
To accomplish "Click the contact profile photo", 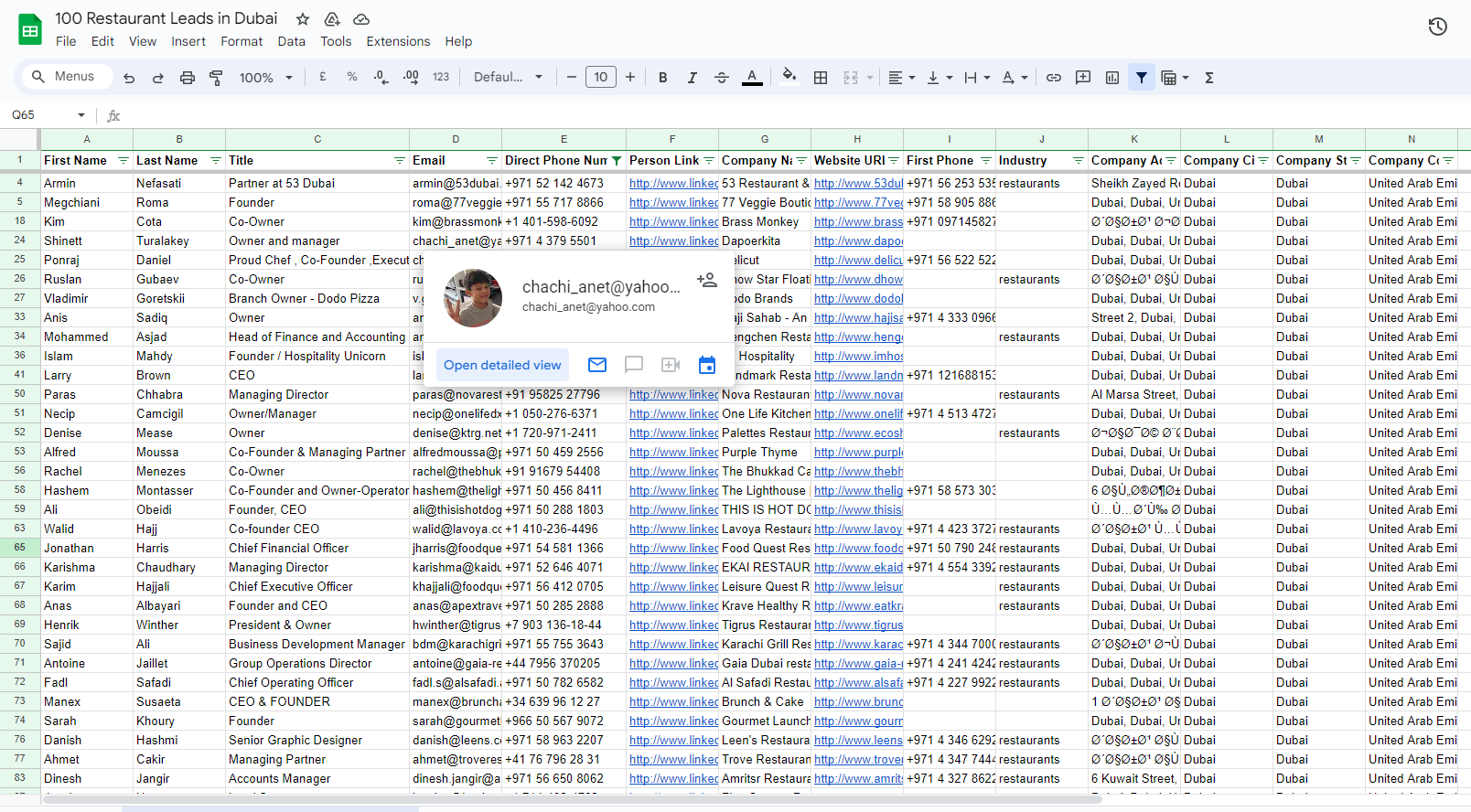I will click(x=473, y=298).
